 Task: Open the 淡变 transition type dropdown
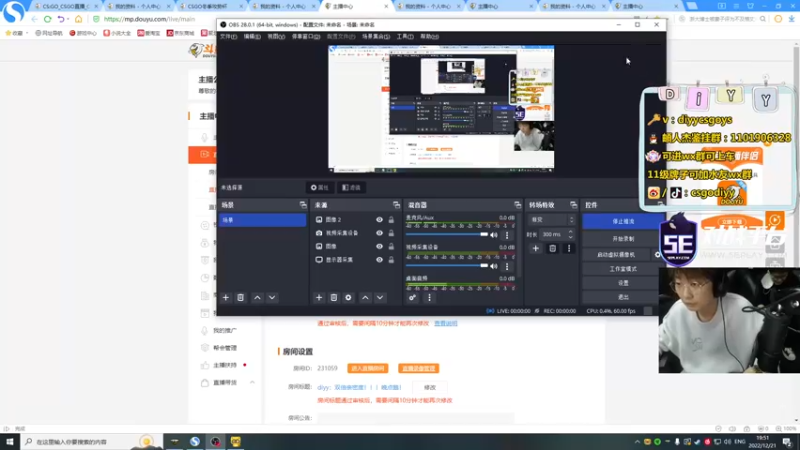552,220
